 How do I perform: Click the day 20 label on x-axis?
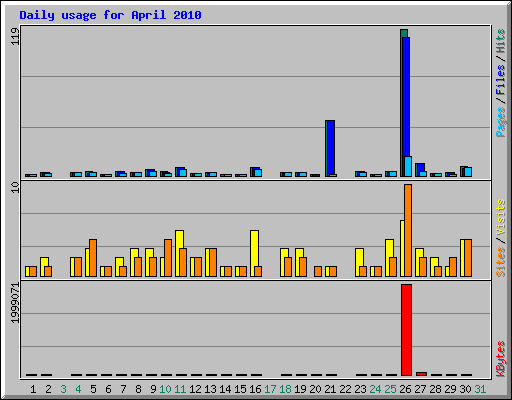315,389
